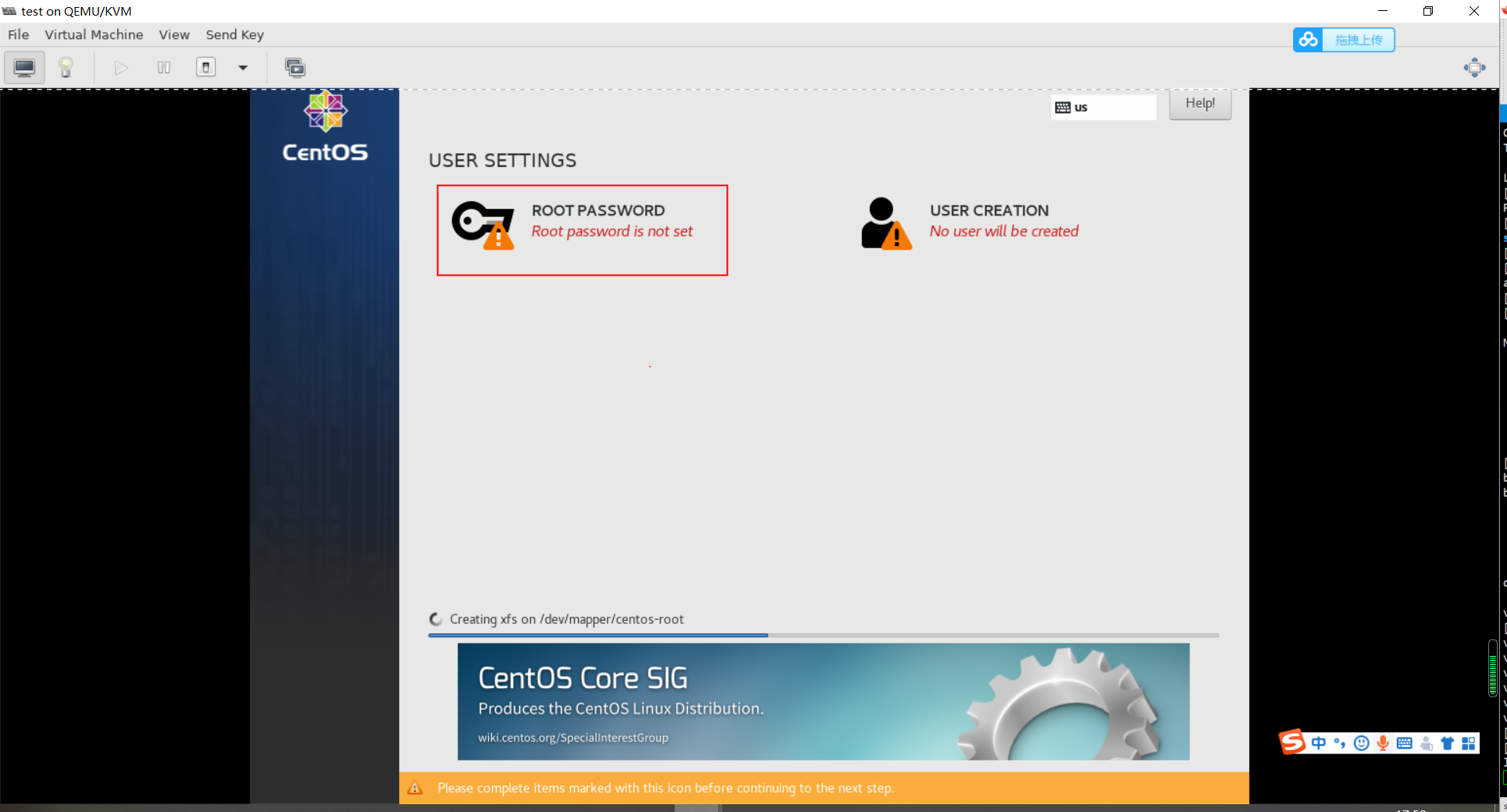Open the File menu
The height and width of the screenshot is (812, 1507).
[x=18, y=34]
